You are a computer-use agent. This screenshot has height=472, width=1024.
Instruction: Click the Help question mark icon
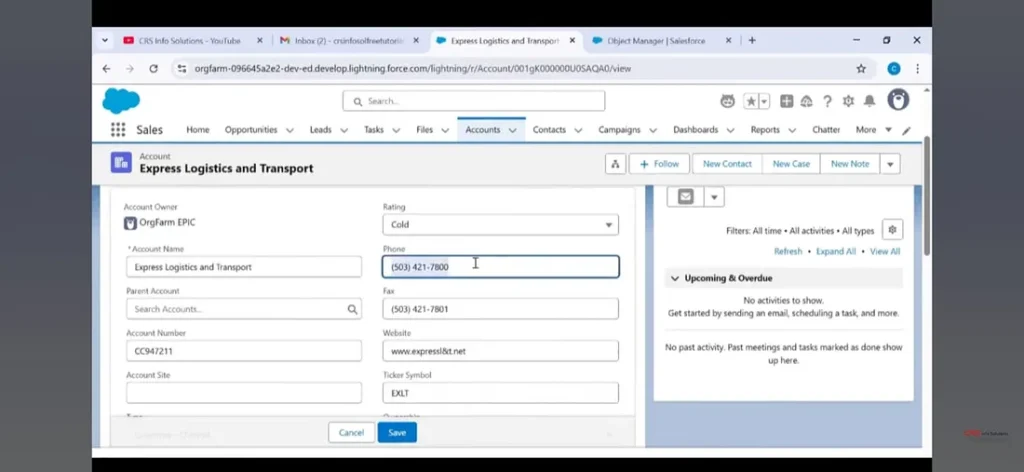pyautogui.click(x=827, y=101)
